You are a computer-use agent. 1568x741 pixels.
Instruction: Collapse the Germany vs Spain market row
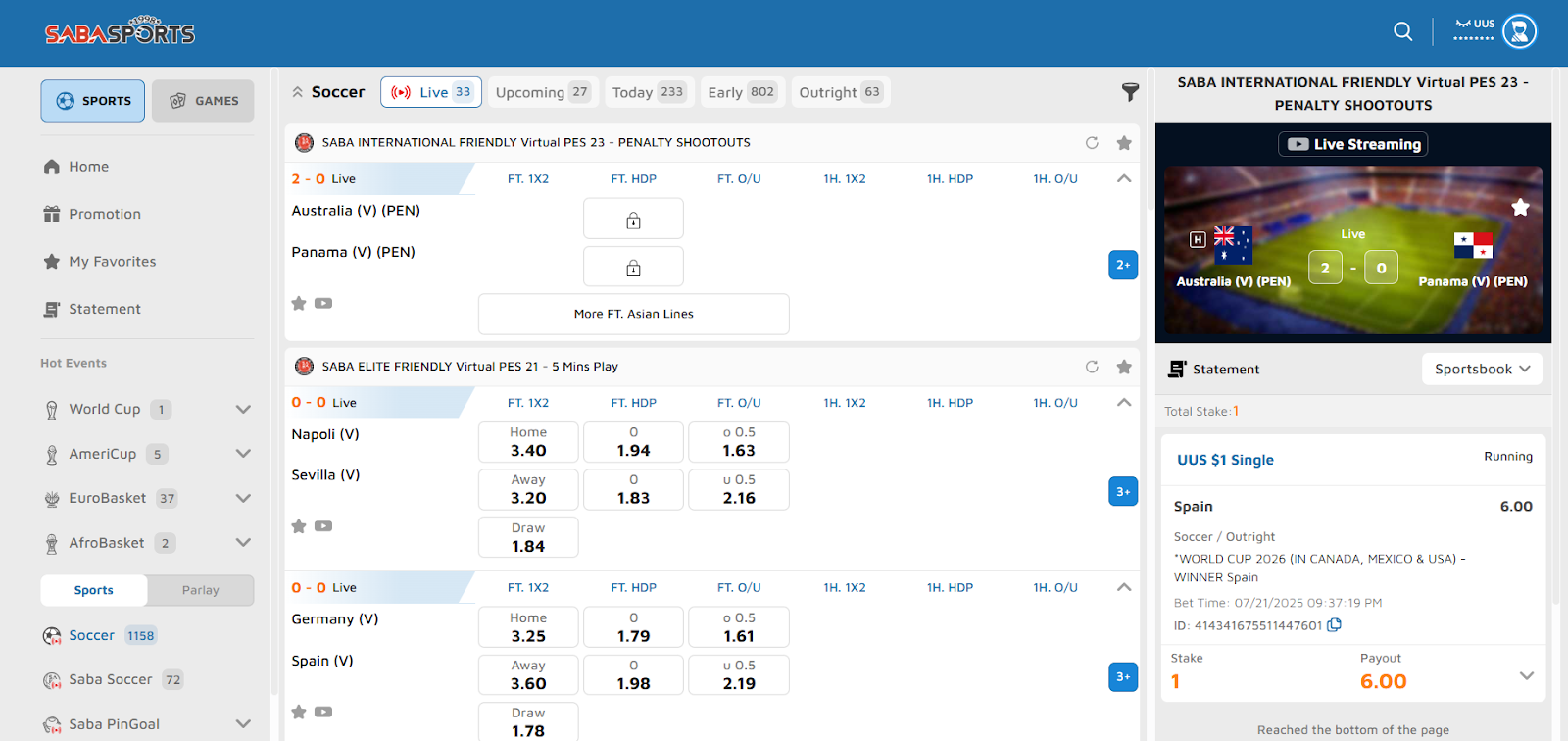tap(1124, 587)
